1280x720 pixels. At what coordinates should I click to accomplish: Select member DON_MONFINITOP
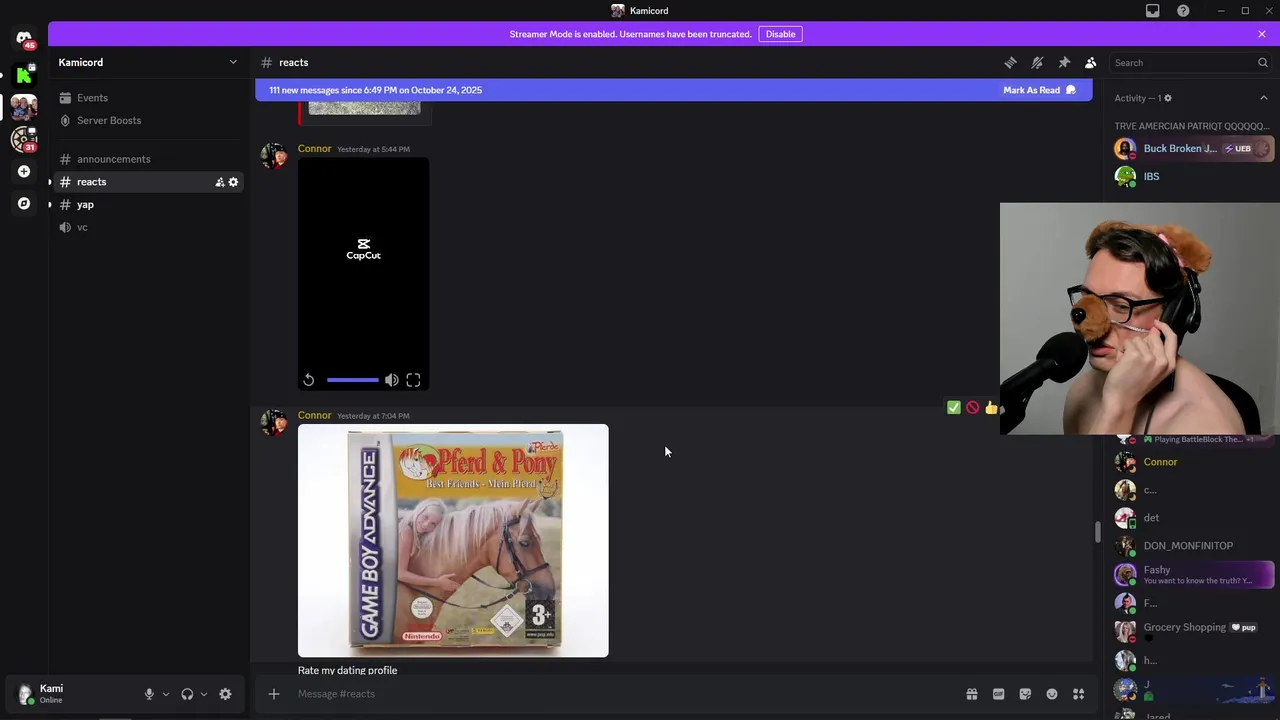[x=1194, y=546]
